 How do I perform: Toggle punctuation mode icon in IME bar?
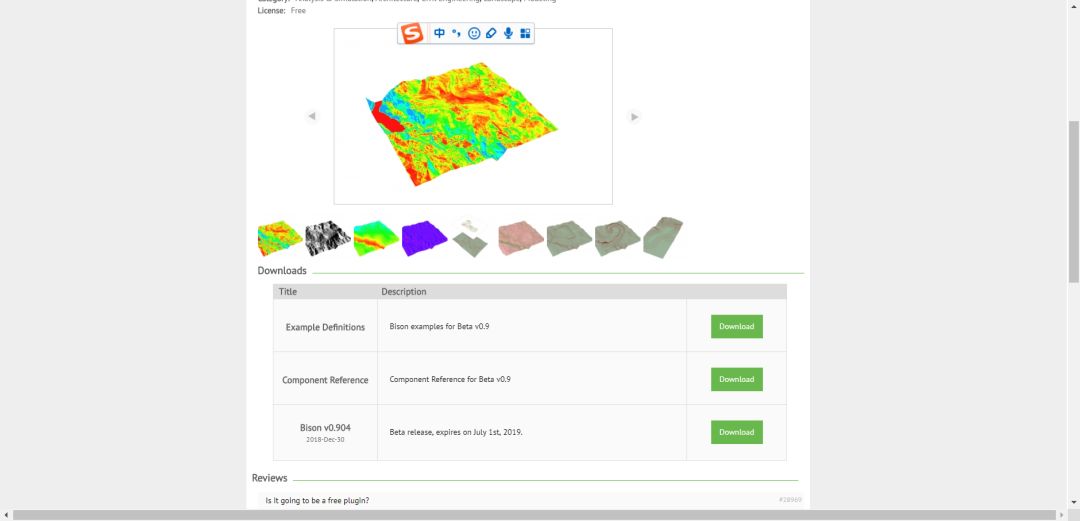coord(456,33)
